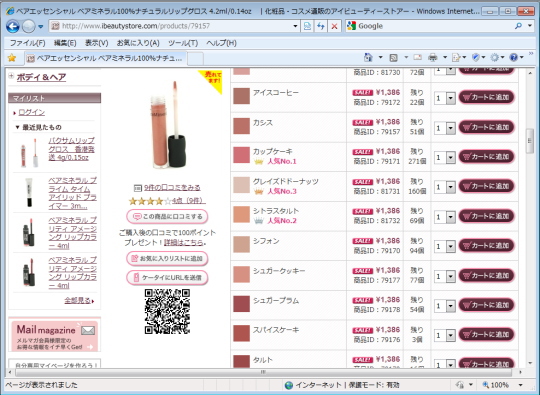Open quantity dropdown for グレイズドドーナッツ
This screenshot has height=395, width=540.
450,187
